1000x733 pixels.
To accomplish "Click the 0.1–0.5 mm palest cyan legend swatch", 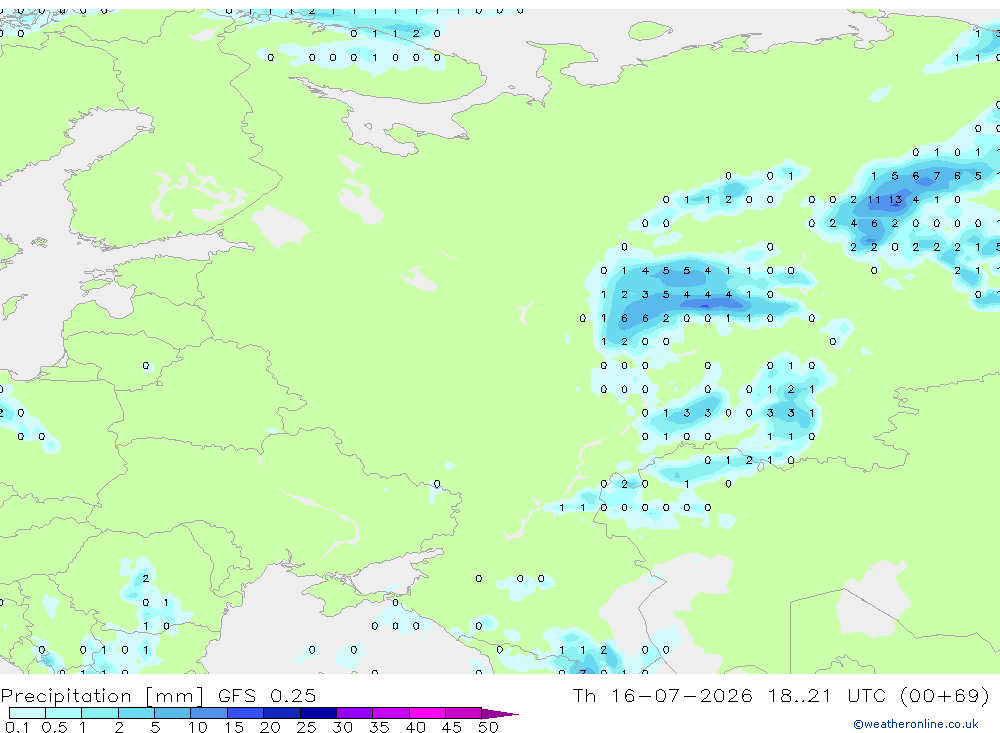I will click(27, 713).
